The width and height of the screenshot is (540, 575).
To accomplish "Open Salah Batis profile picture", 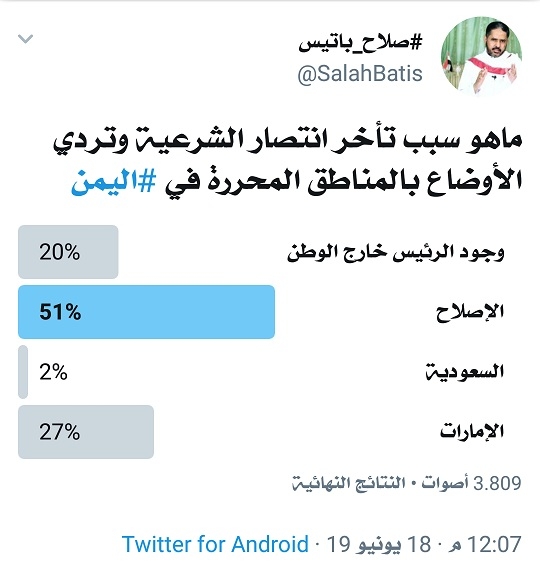I will tap(481, 57).
